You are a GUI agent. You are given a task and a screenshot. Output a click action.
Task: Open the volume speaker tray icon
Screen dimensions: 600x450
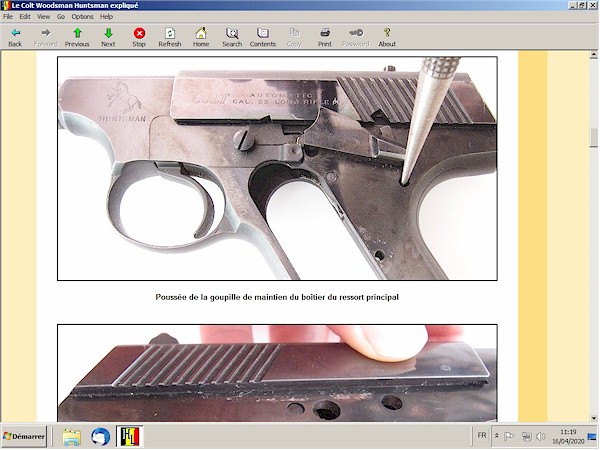[540, 436]
